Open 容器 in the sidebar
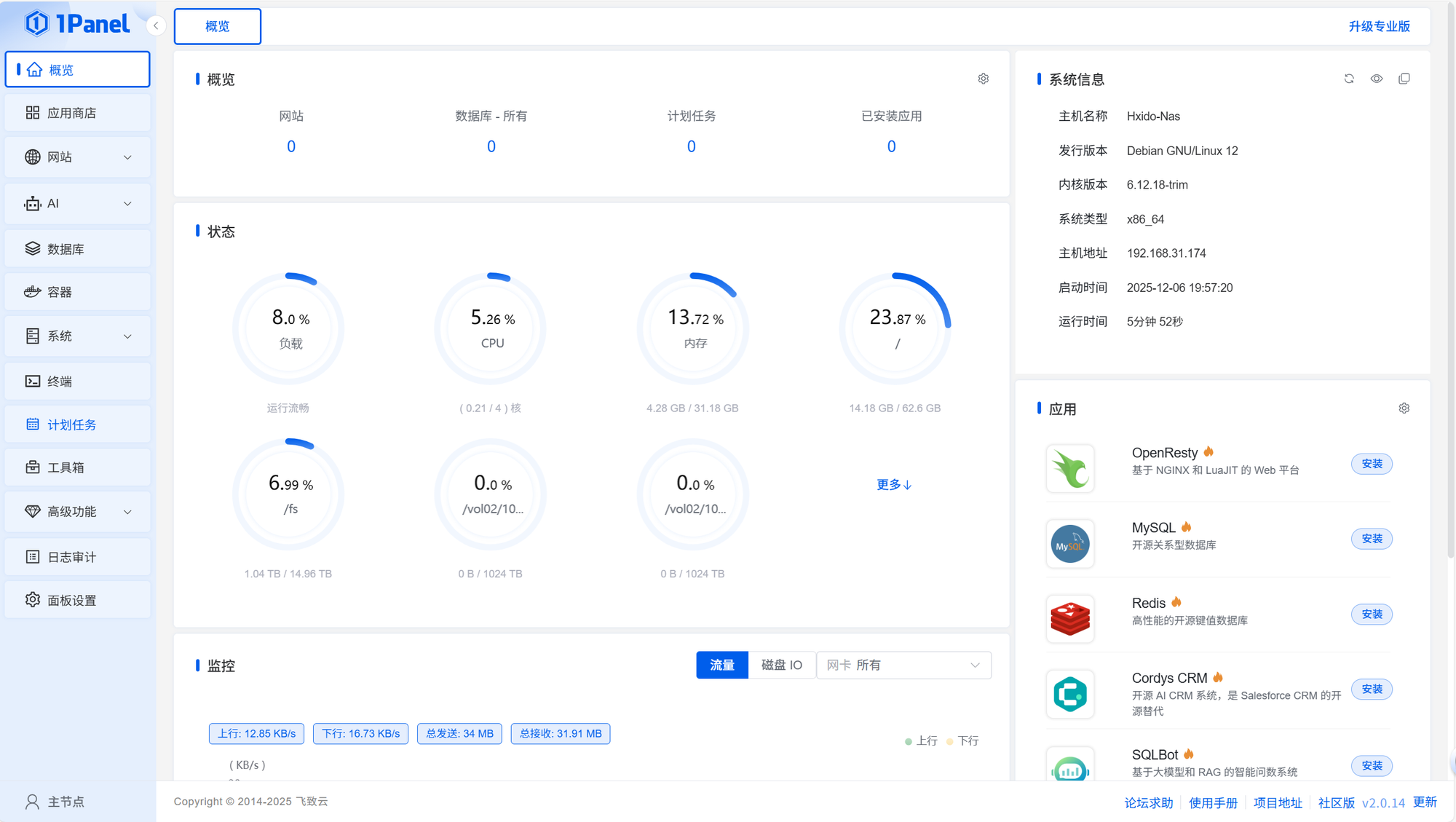1456x822 pixels. click(77, 292)
